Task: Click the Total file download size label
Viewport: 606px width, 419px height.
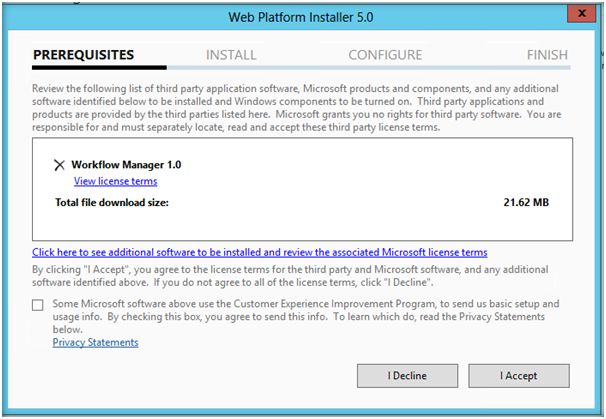Action: (x=111, y=202)
